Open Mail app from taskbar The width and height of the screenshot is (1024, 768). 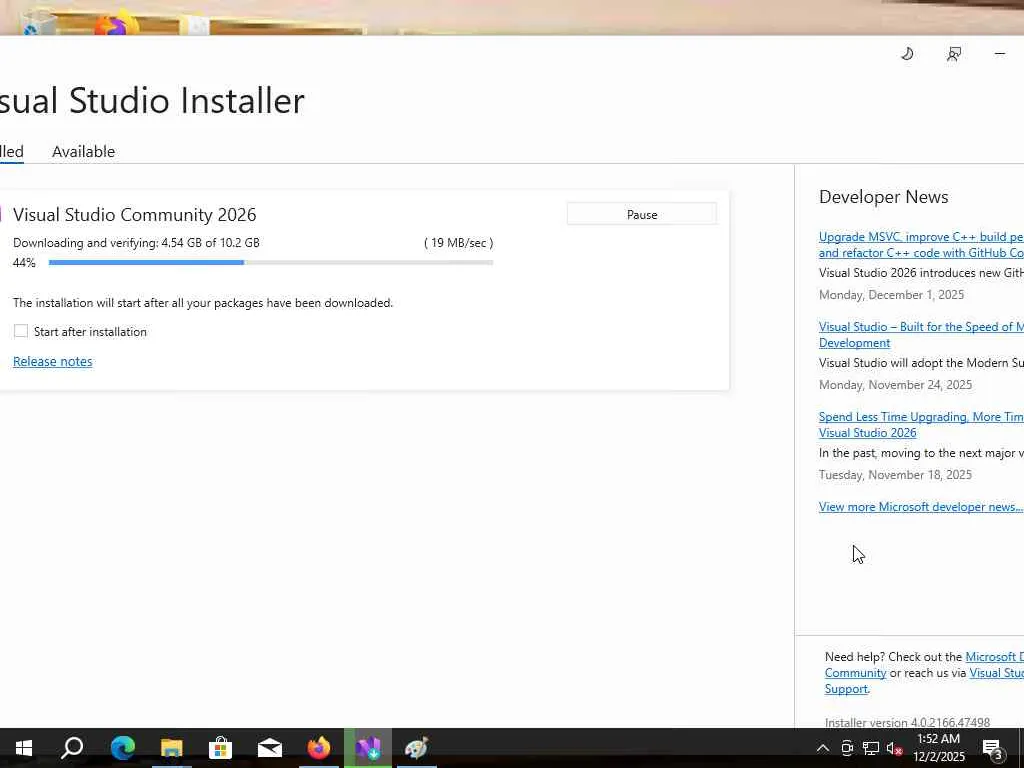point(270,748)
